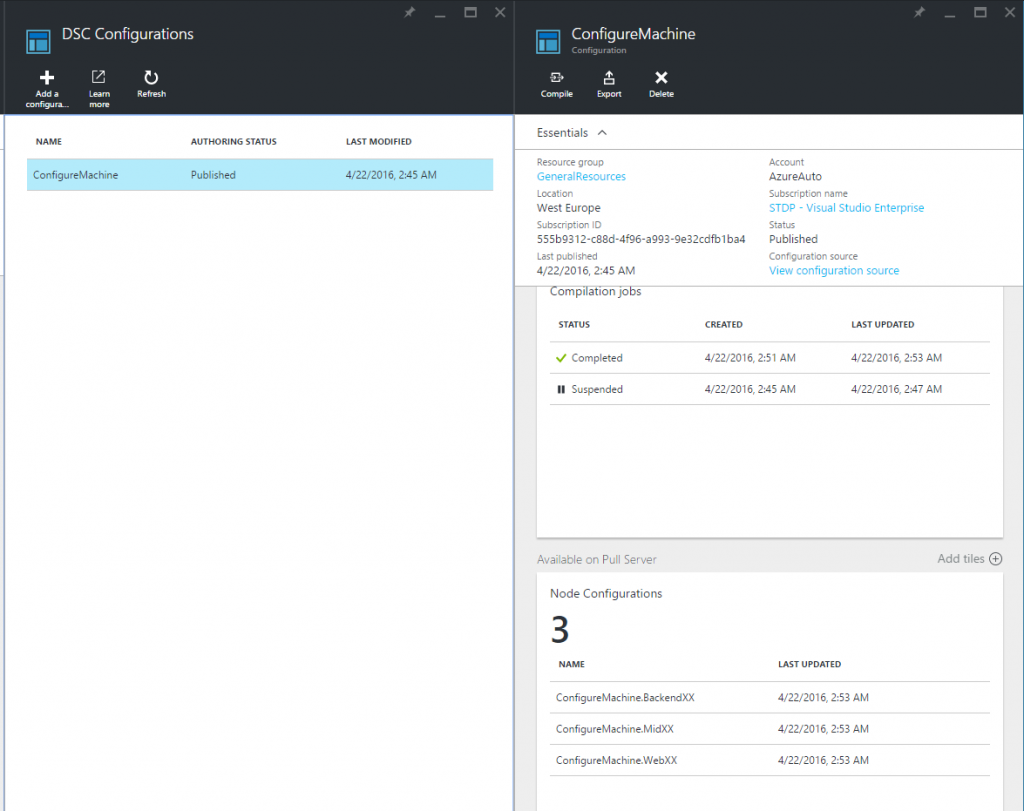1024x811 pixels.
Task: Select the ConfigureMachine configuration row
Action: click(150, 174)
